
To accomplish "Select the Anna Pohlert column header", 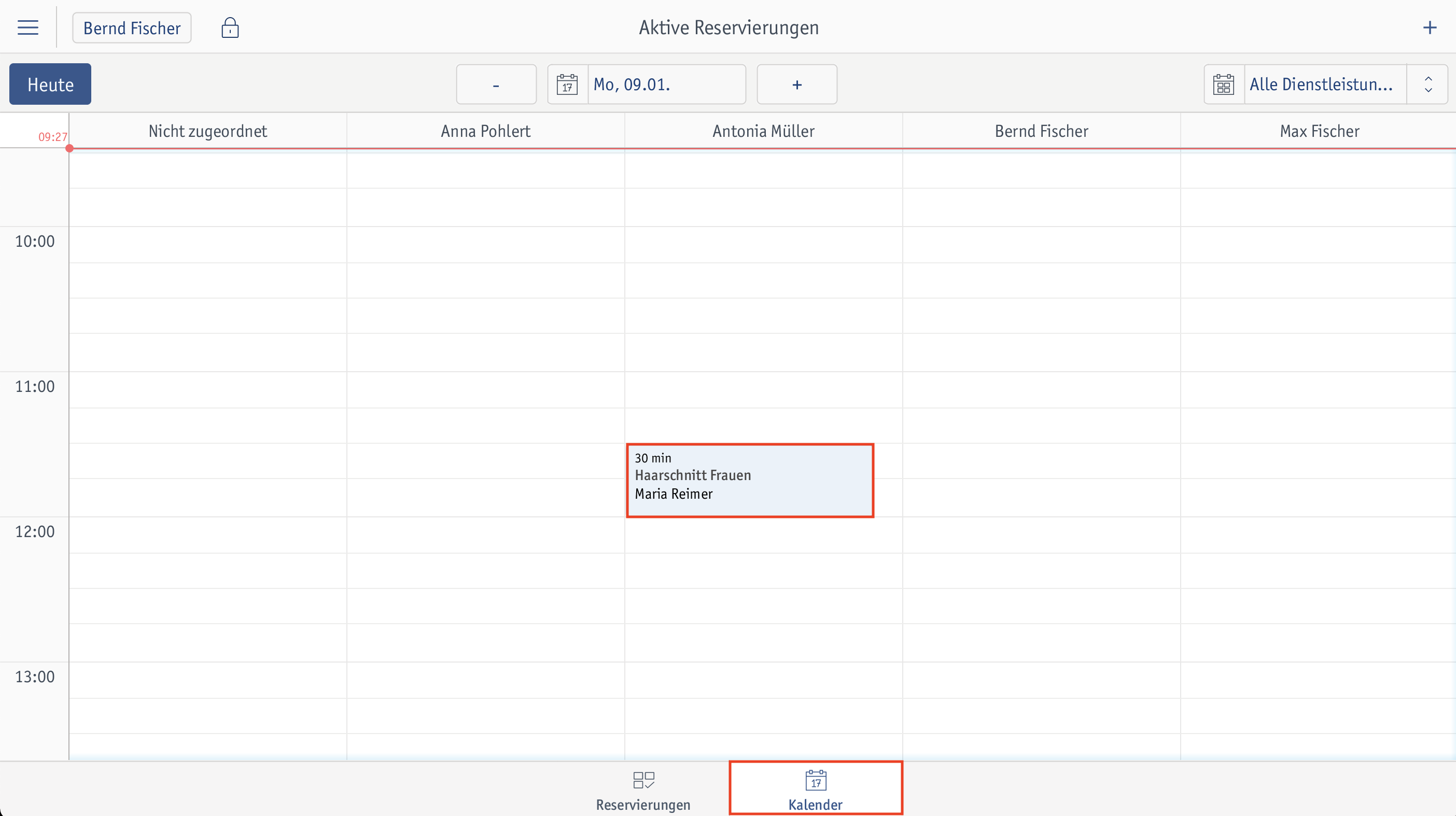I will coord(485,131).
